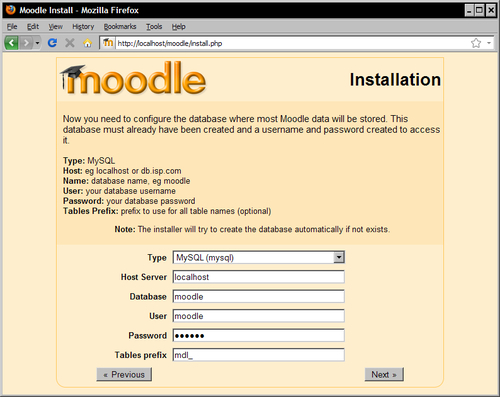The width and height of the screenshot is (500, 397).
Task: Minimize the Firefox window
Action: click(469, 10)
